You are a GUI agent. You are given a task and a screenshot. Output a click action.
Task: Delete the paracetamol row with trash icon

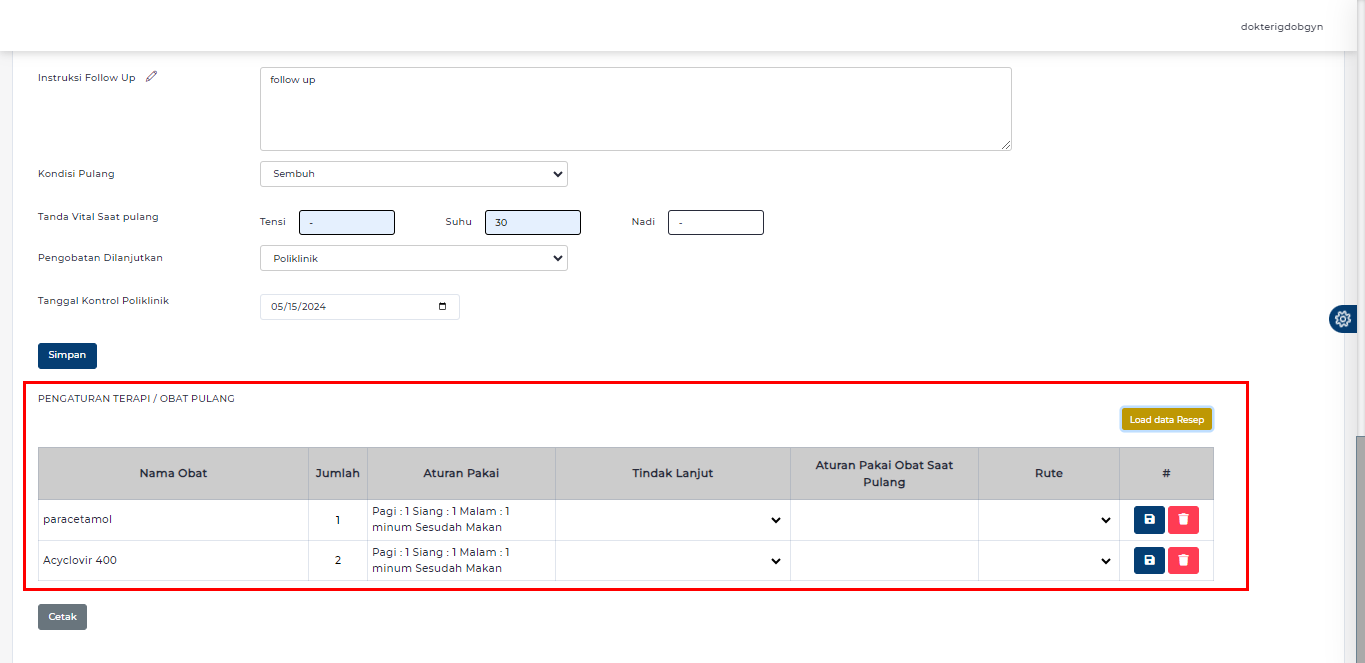pos(1183,520)
